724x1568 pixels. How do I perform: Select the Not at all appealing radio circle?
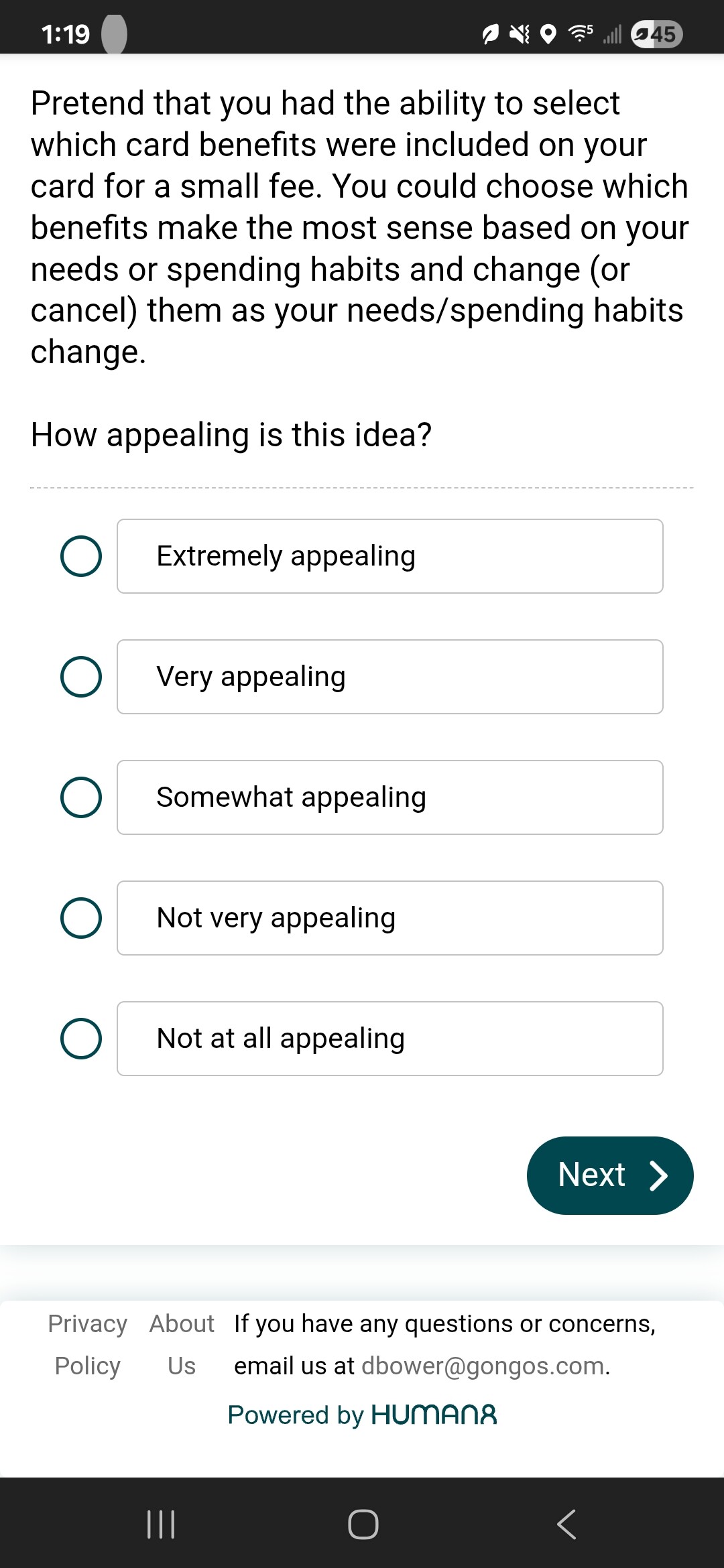click(x=81, y=1039)
